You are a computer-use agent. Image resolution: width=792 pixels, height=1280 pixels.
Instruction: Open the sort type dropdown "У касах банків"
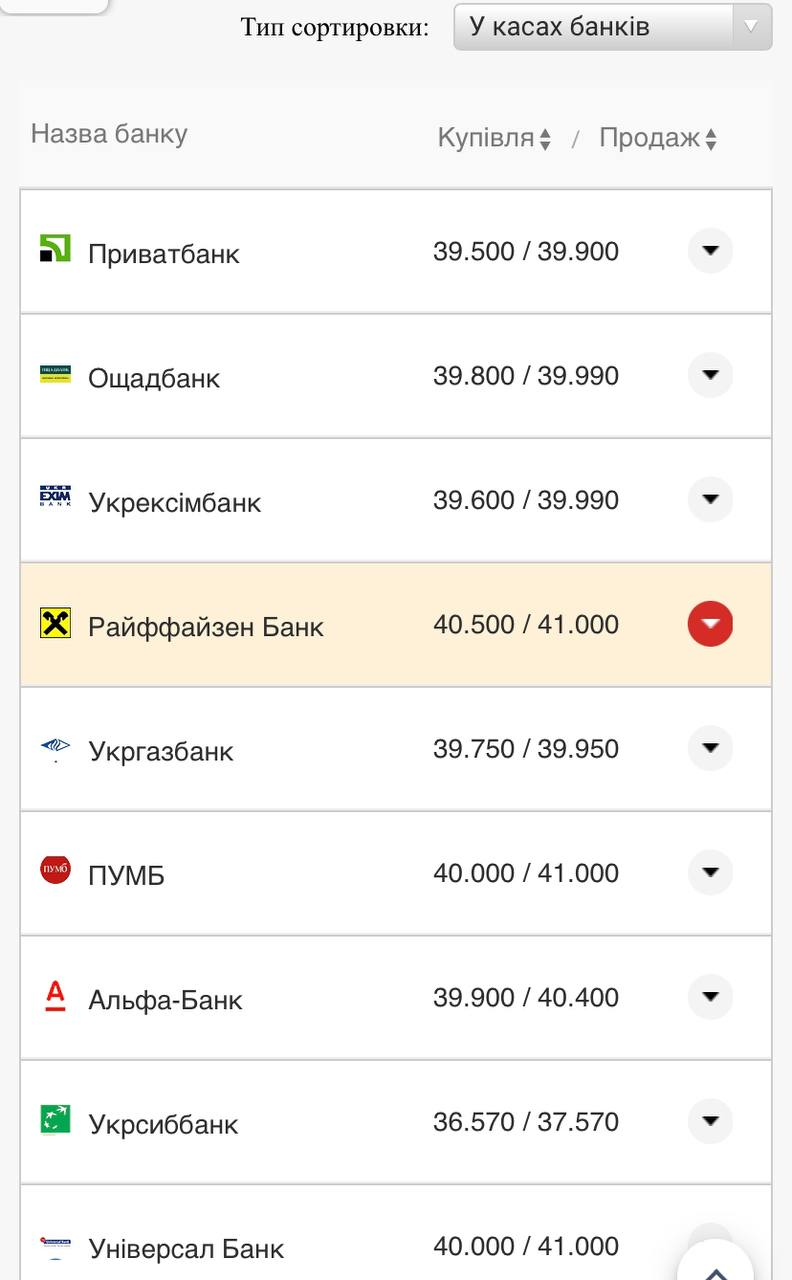[612, 27]
